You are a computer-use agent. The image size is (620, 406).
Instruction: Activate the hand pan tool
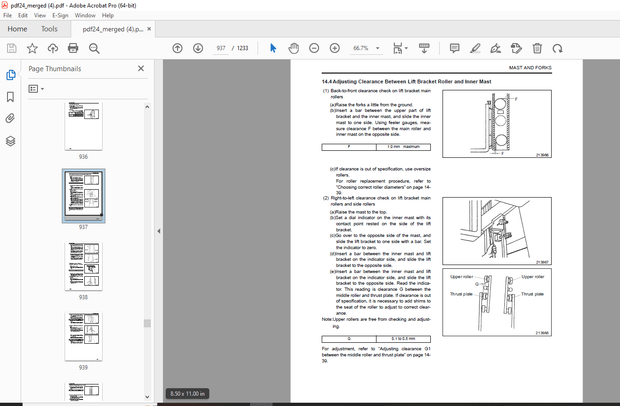point(293,48)
